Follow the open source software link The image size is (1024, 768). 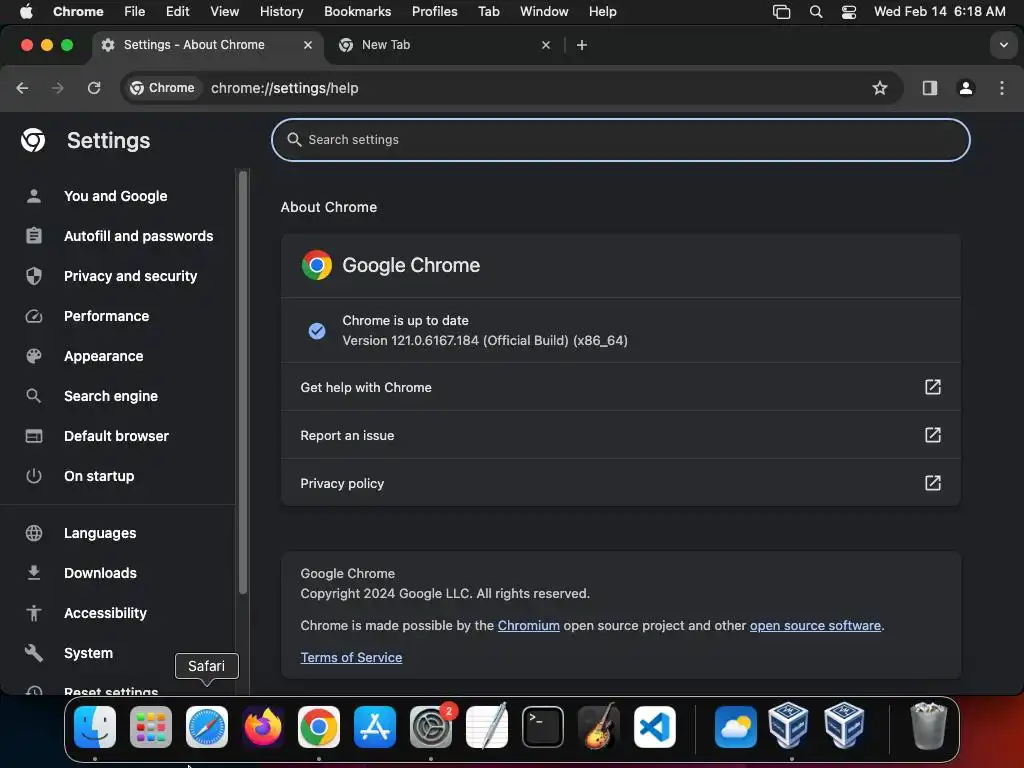[815, 626]
